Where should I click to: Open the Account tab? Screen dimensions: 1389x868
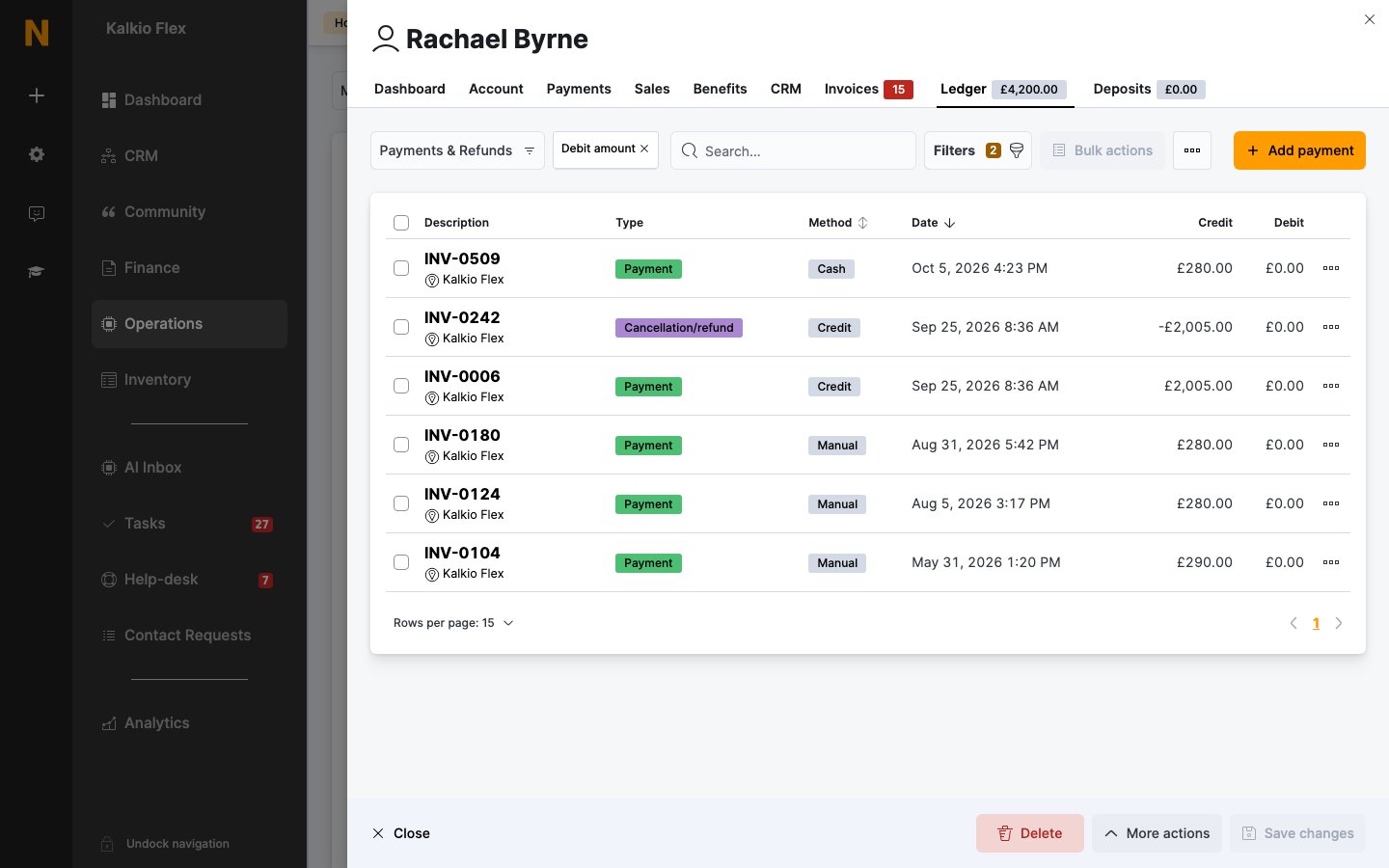[x=496, y=89]
